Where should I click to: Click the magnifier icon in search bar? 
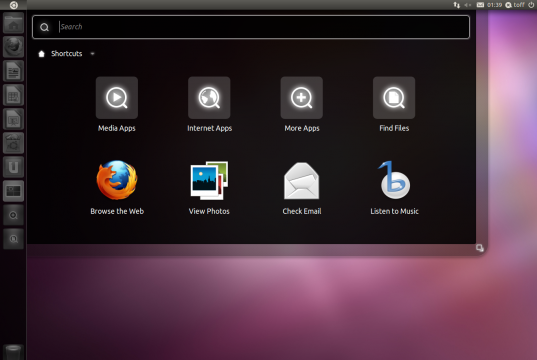(x=44, y=27)
